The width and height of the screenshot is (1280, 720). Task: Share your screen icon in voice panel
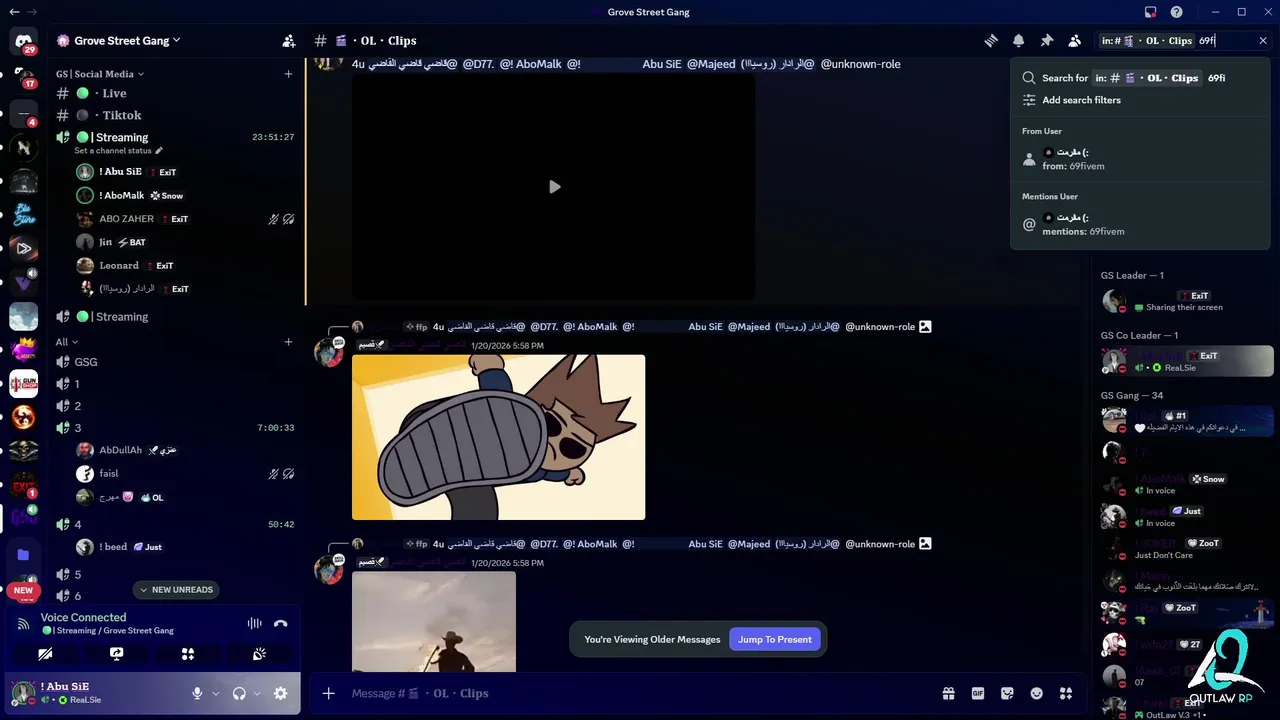116,654
